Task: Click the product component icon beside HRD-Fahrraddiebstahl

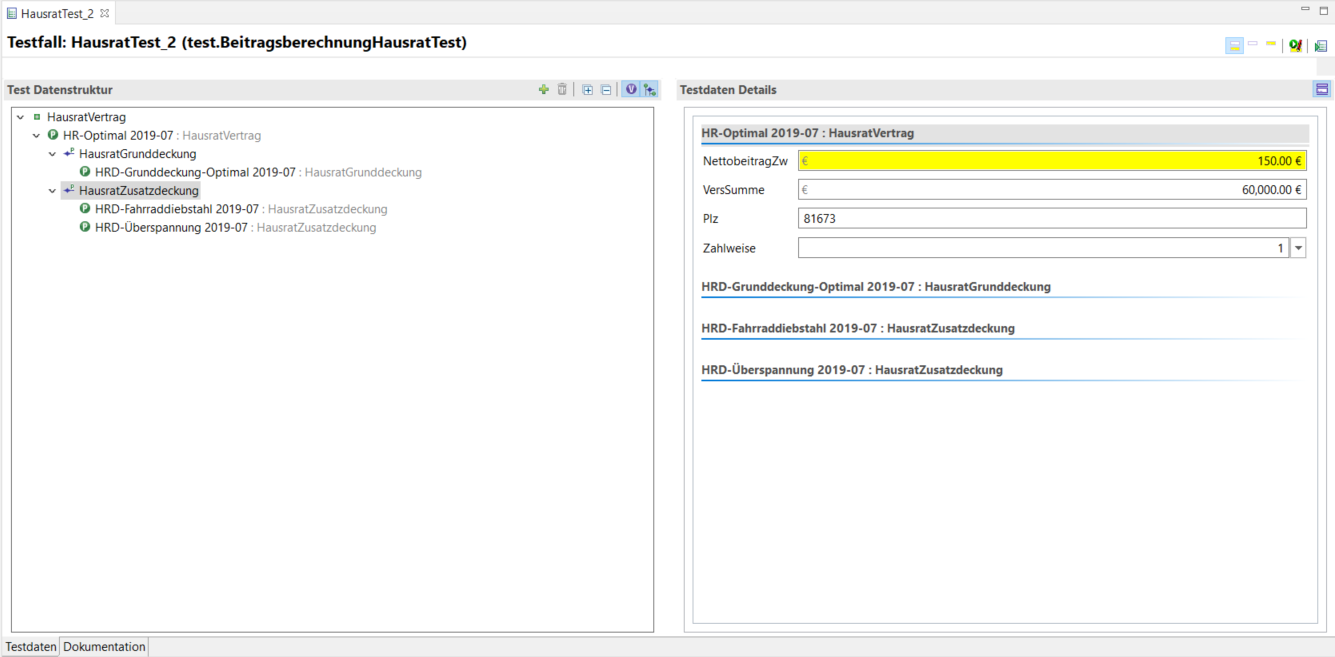Action: [x=85, y=209]
